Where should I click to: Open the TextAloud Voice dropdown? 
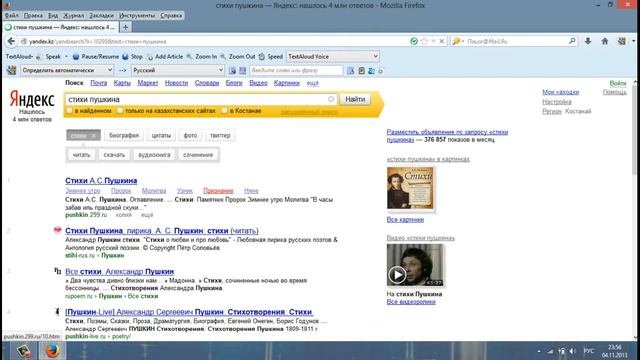click(x=333, y=56)
